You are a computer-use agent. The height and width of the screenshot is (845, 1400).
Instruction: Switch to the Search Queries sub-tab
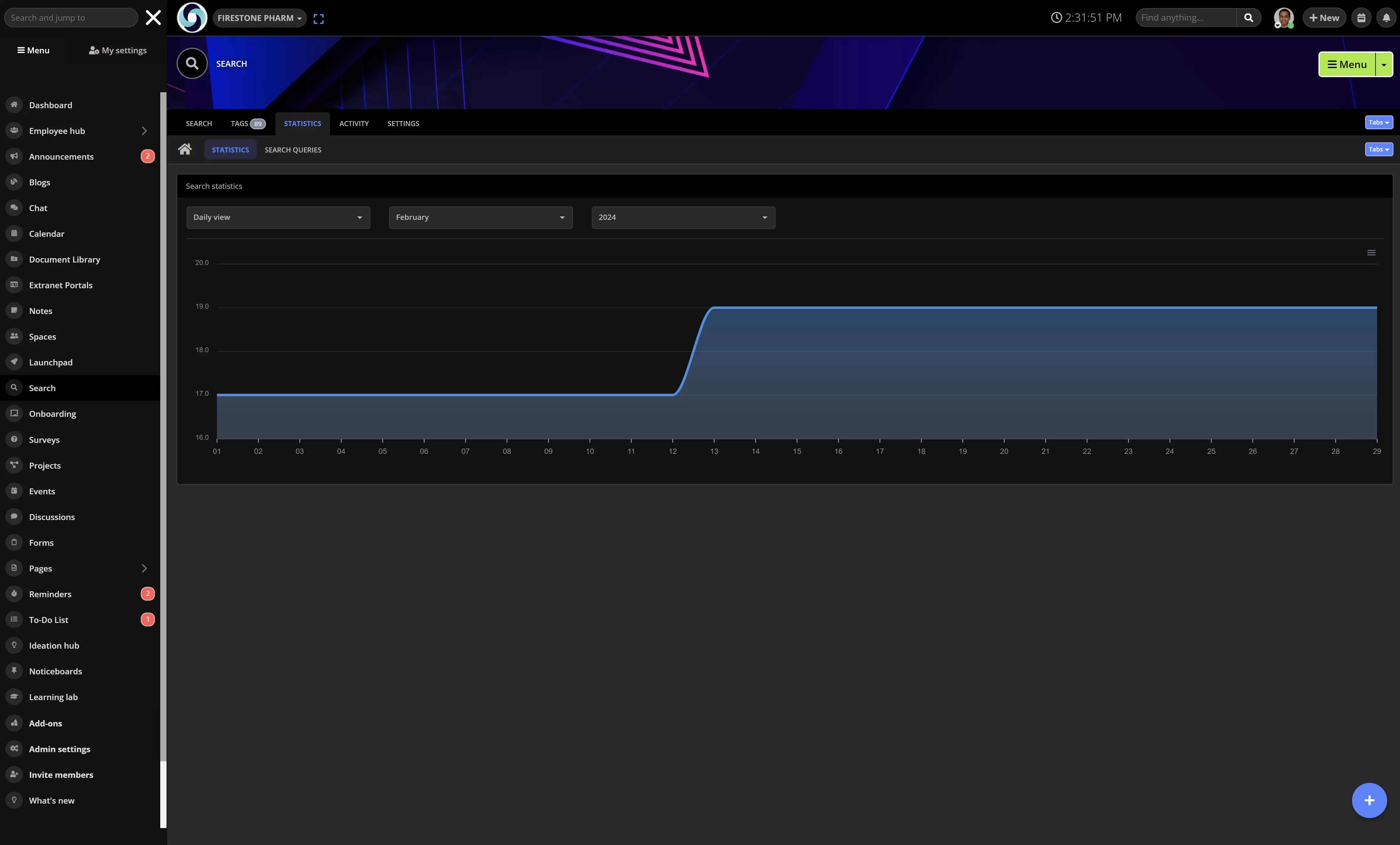coord(293,150)
